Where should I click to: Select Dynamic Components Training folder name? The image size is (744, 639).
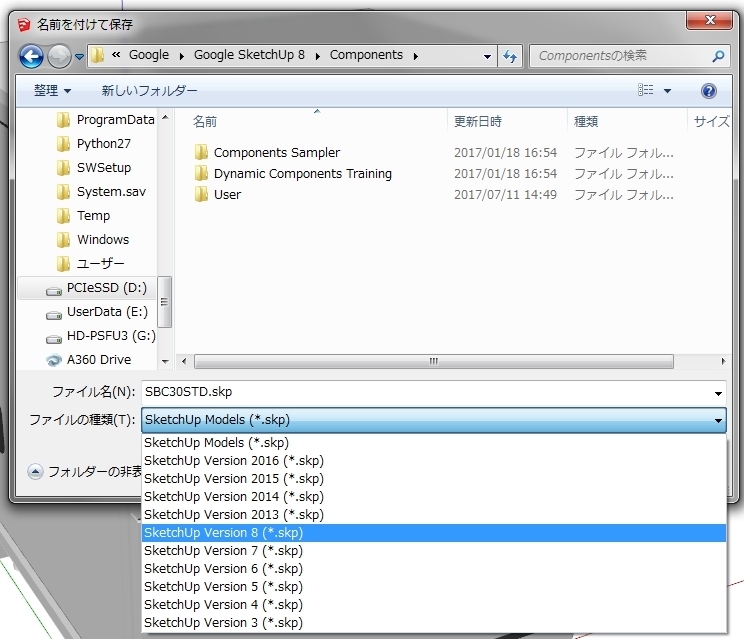303,174
